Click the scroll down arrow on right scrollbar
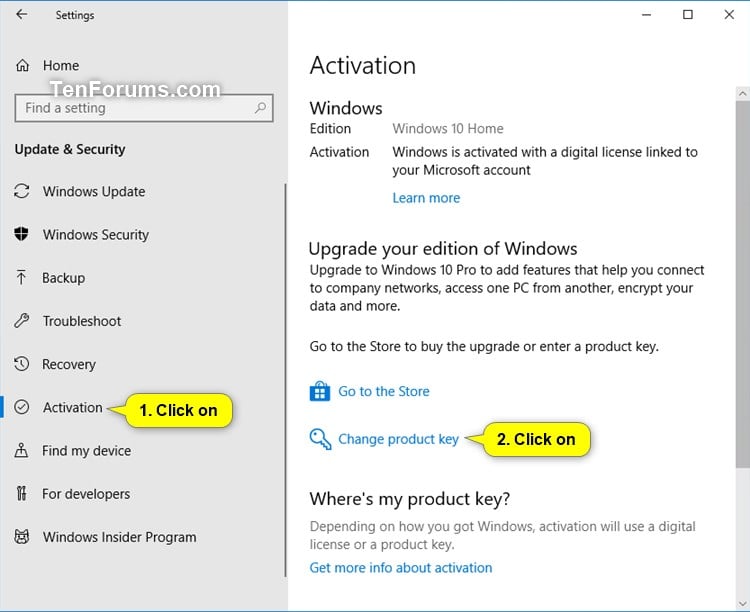Image resolution: width=750 pixels, height=612 pixels. point(742,604)
